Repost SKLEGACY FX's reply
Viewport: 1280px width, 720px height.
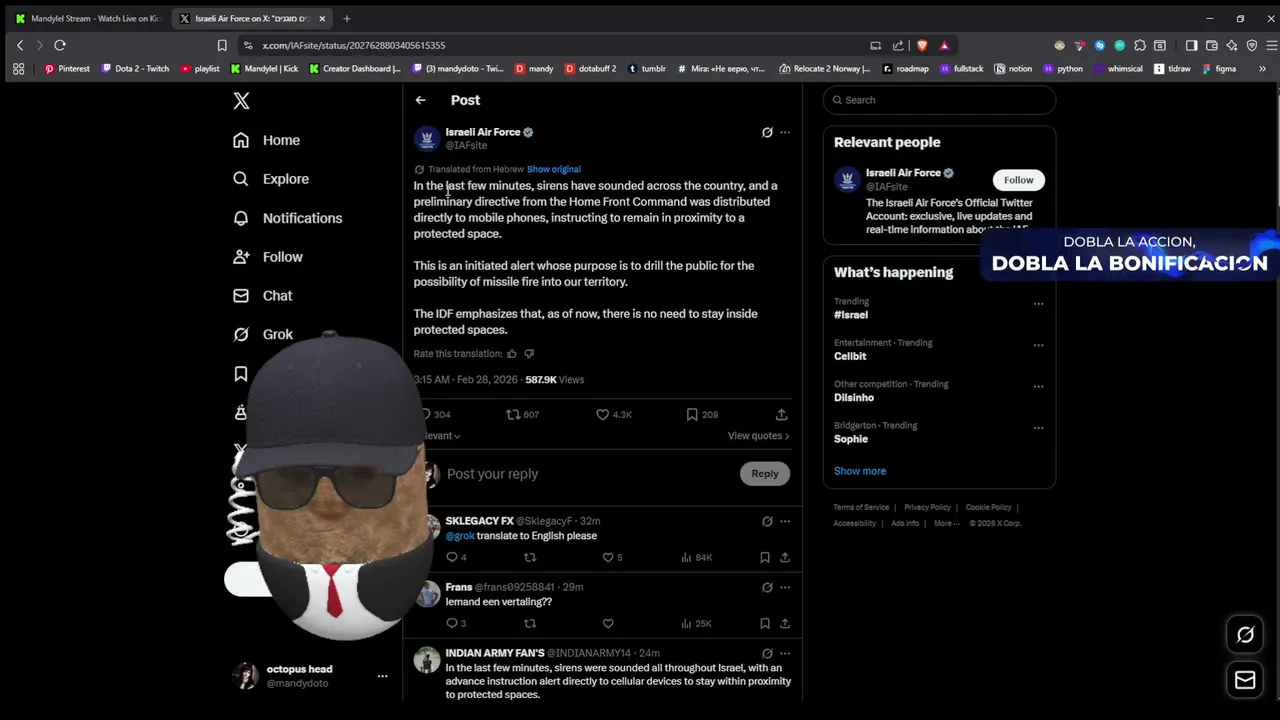(530, 557)
